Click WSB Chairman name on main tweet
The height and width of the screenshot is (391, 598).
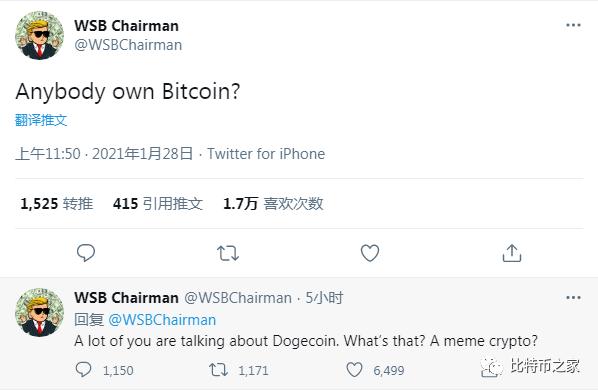126,26
